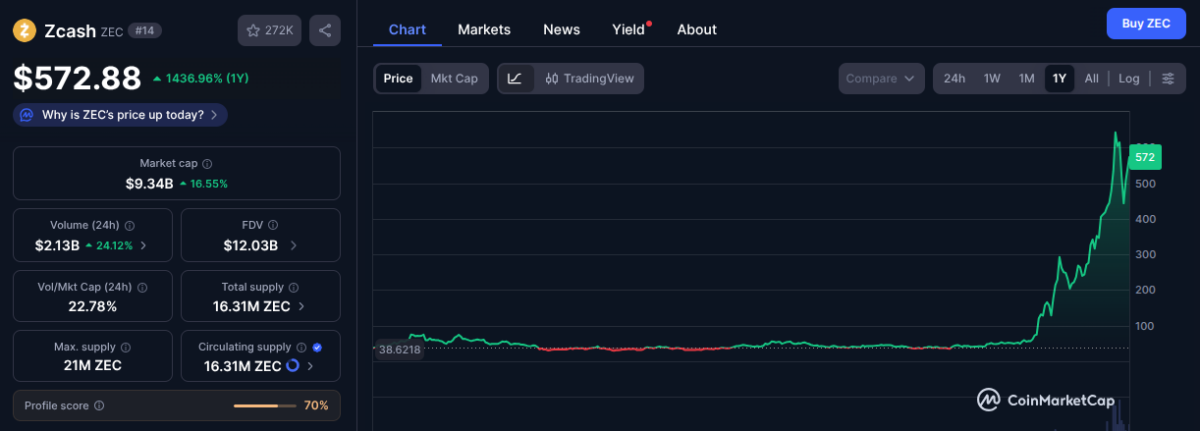Set chart range to 1Y
1200x431 pixels.
click(1059, 78)
